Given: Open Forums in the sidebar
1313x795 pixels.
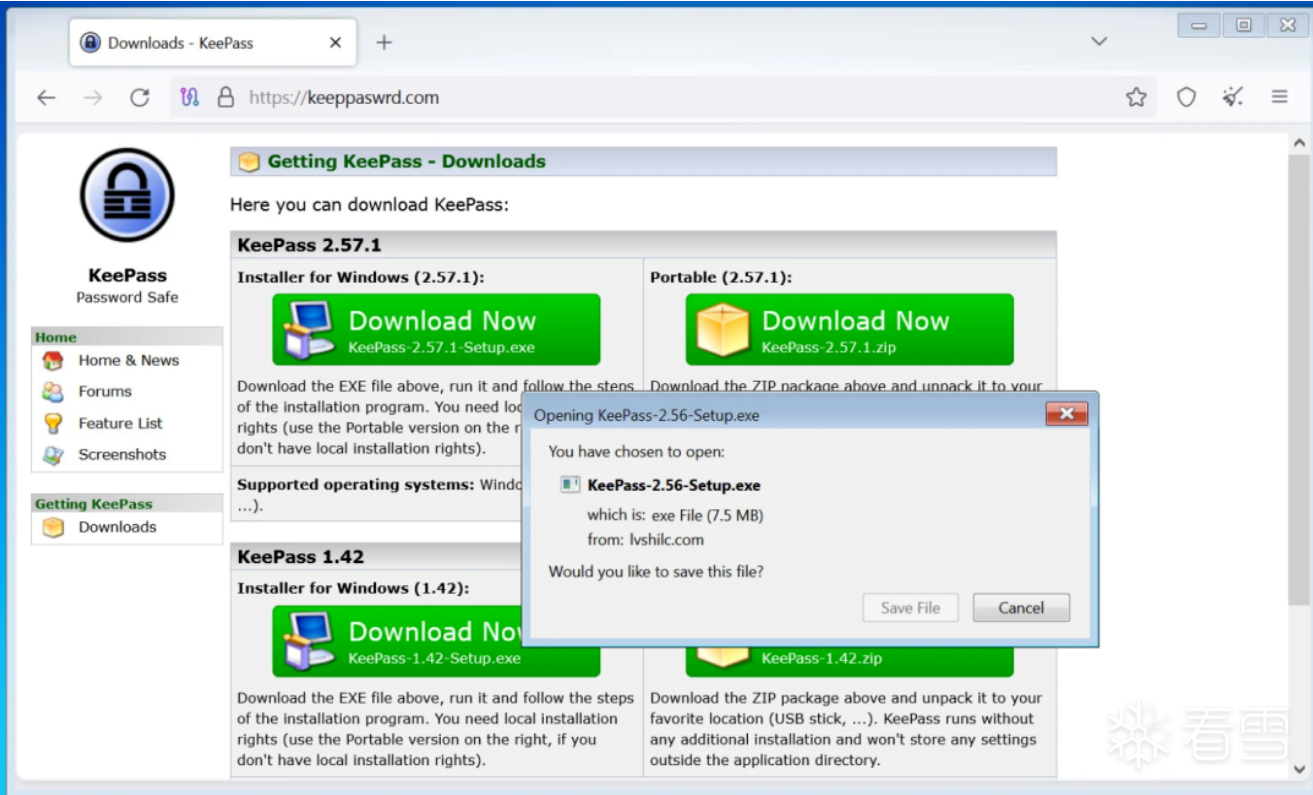Looking at the screenshot, I should (105, 391).
